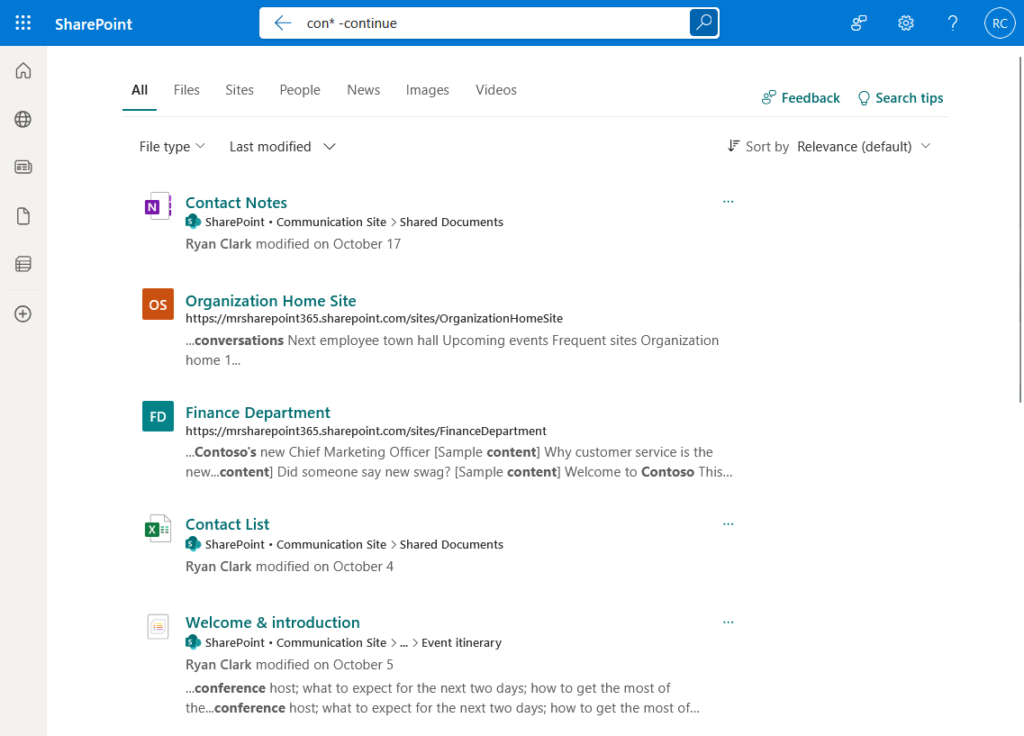The image size is (1024, 736).
Task: Click the Create plus icon in sidebar
Action: click(x=23, y=314)
